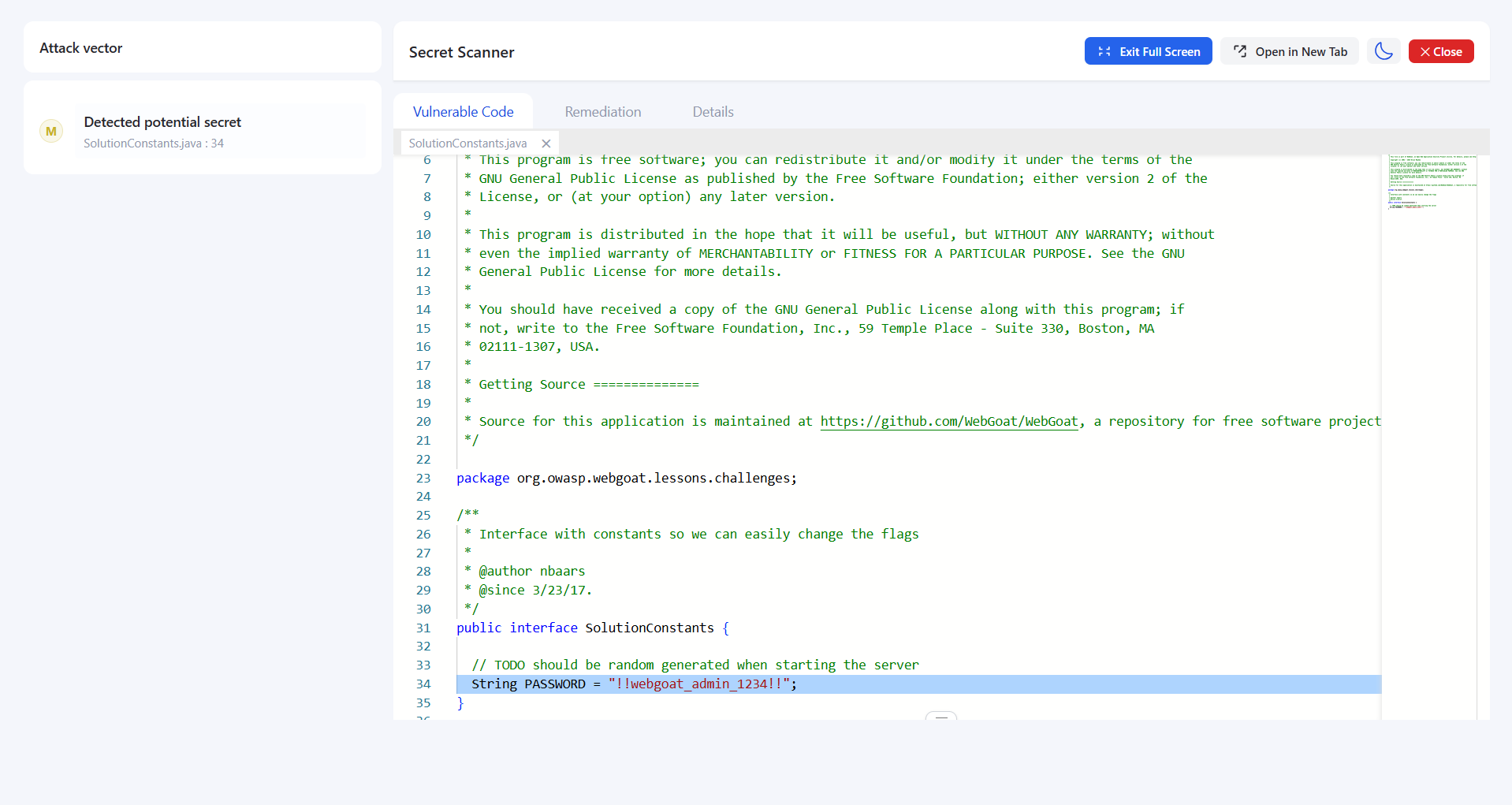Image resolution: width=1512 pixels, height=805 pixels.
Task: Switch to the Details tab
Action: [713, 112]
